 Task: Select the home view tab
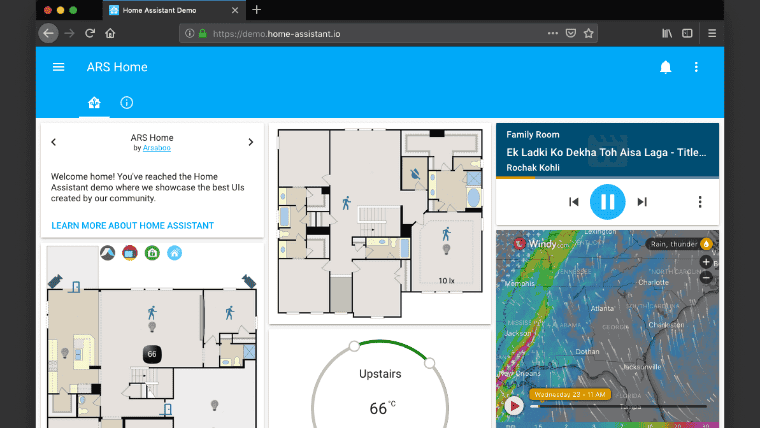(x=94, y=103)
